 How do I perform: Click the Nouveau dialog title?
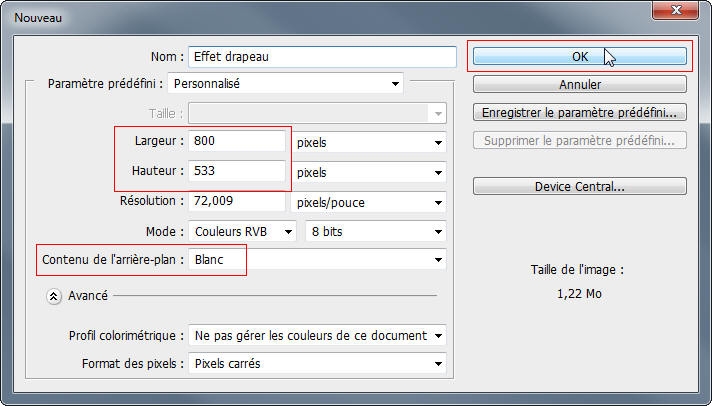(x=38, y=18)
